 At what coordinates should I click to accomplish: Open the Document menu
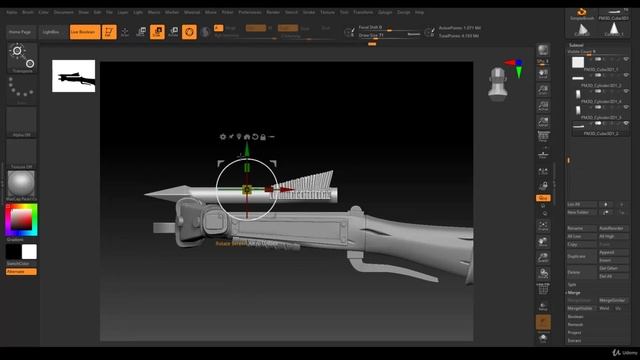tap(64, 12)
